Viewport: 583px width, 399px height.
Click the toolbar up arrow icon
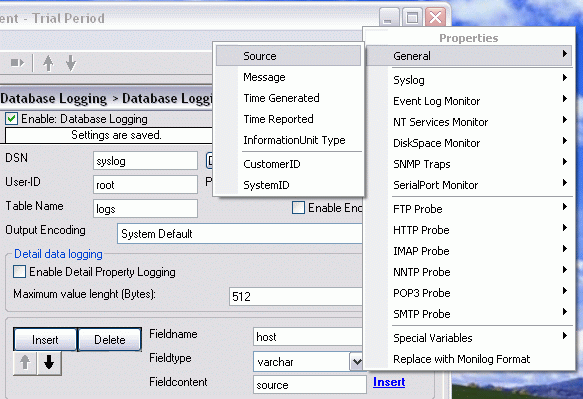tap(48, 63)
